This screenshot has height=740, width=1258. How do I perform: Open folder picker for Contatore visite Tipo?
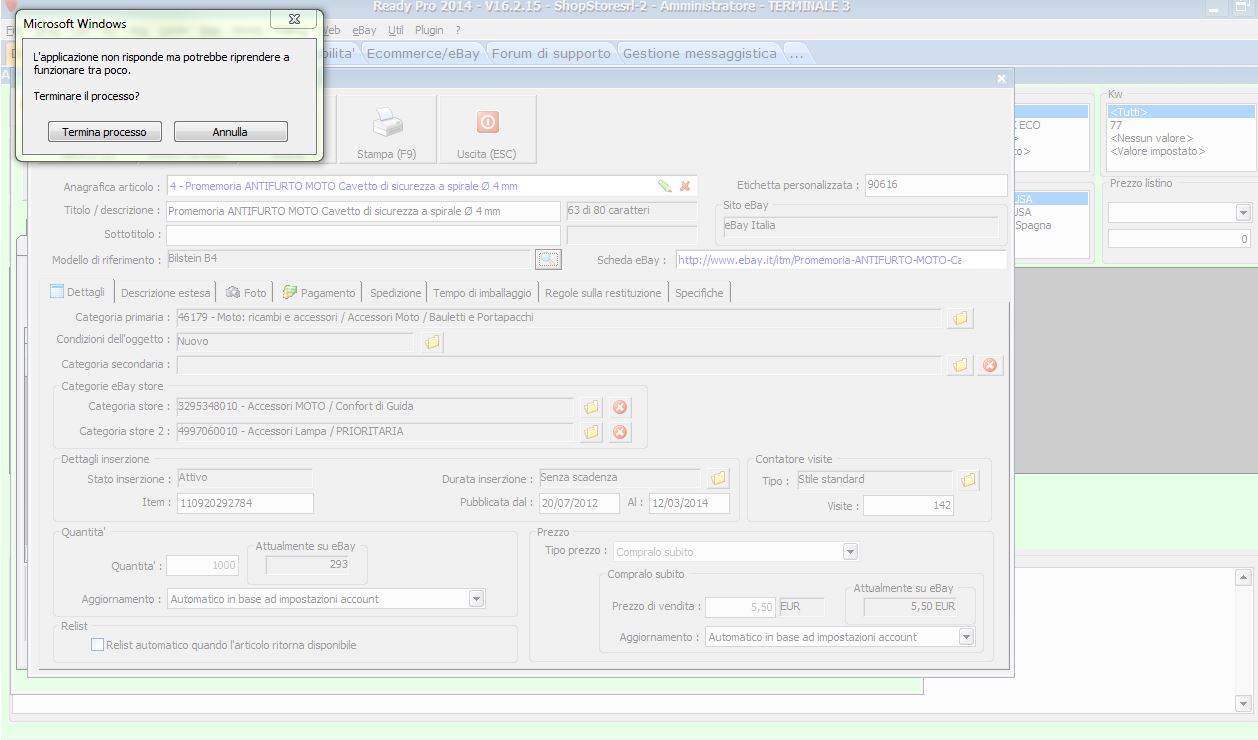[x=968, y=480]
